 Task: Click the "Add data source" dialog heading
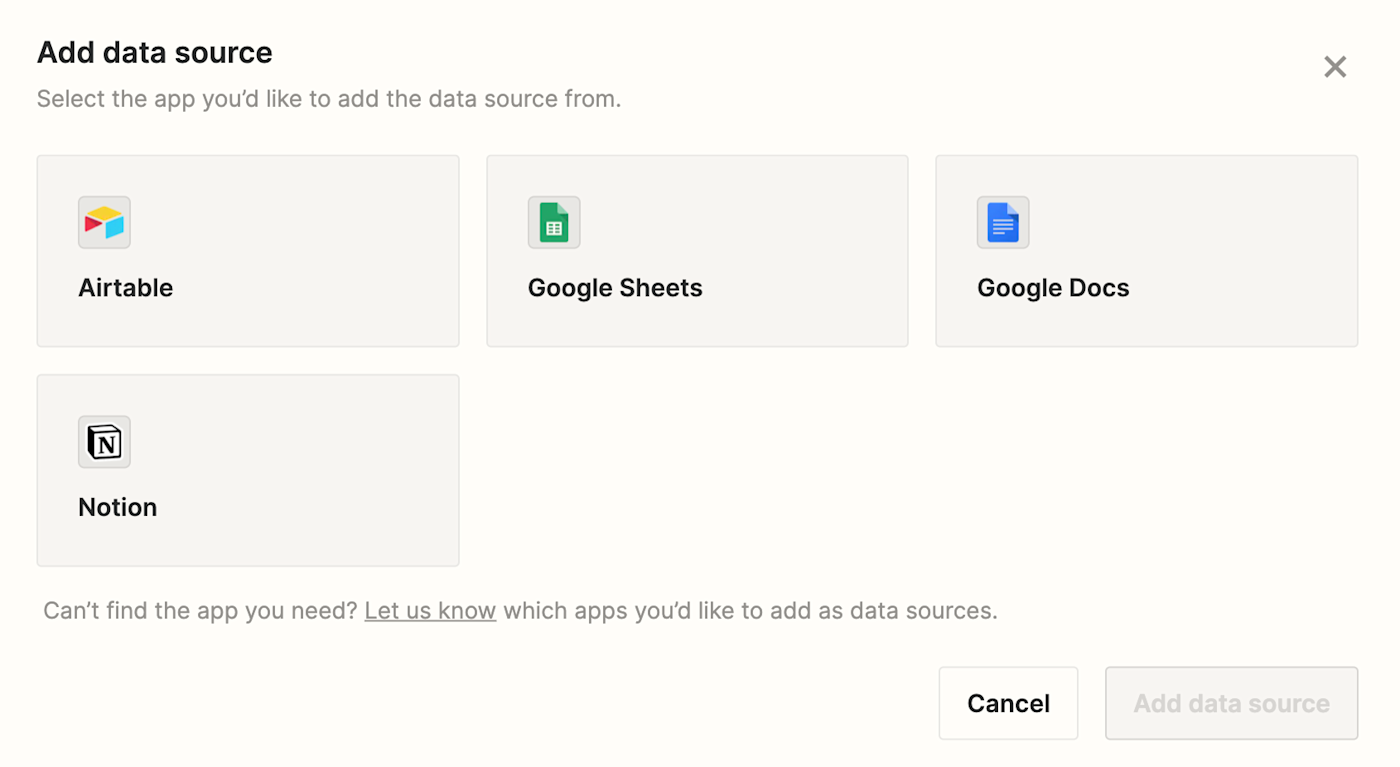pyautogui.click(x=155, y=52)
